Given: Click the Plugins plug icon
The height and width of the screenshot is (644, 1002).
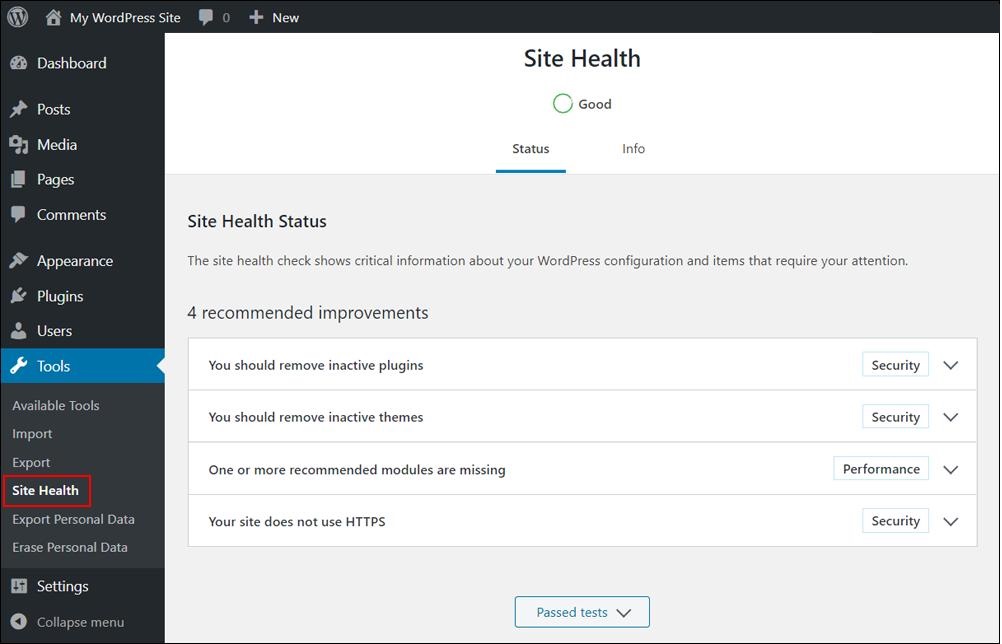Looking at the screenshot, I should 19,296.
